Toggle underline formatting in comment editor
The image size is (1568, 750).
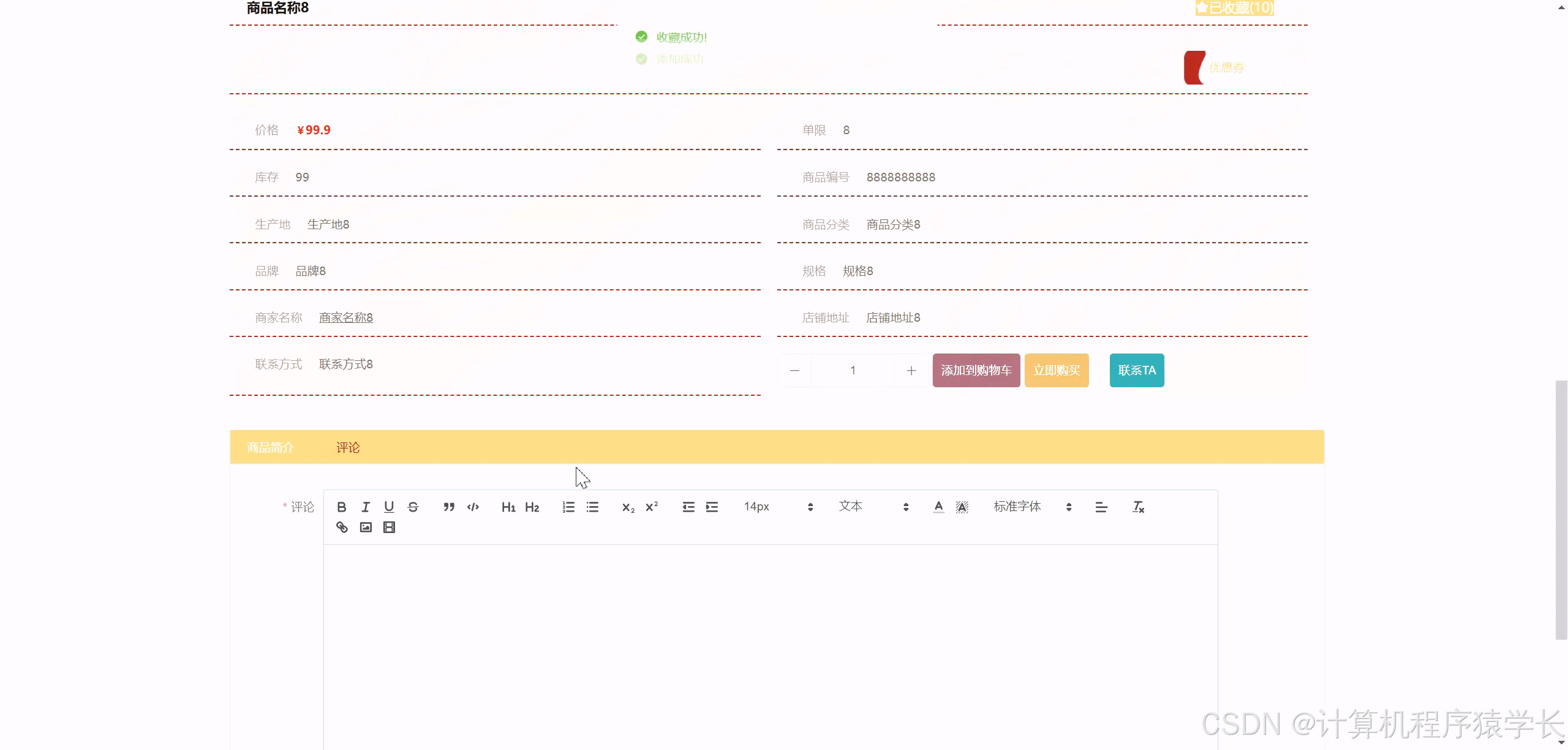point(389,507)
